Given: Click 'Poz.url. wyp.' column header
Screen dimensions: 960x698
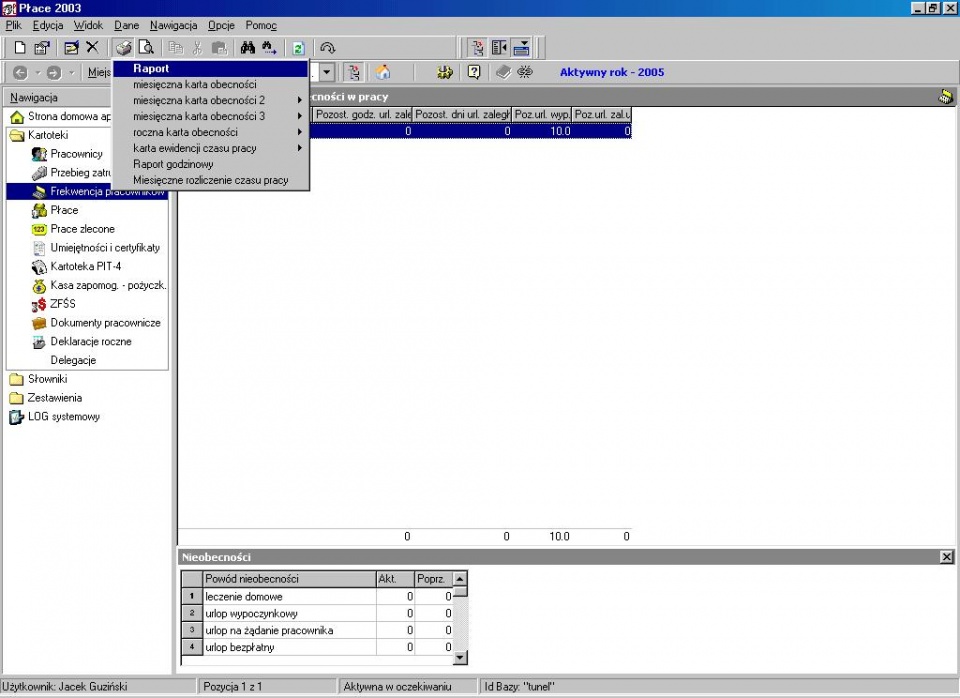Looking at the screenshot, I should pyautogui.click(x=542, y=114).
